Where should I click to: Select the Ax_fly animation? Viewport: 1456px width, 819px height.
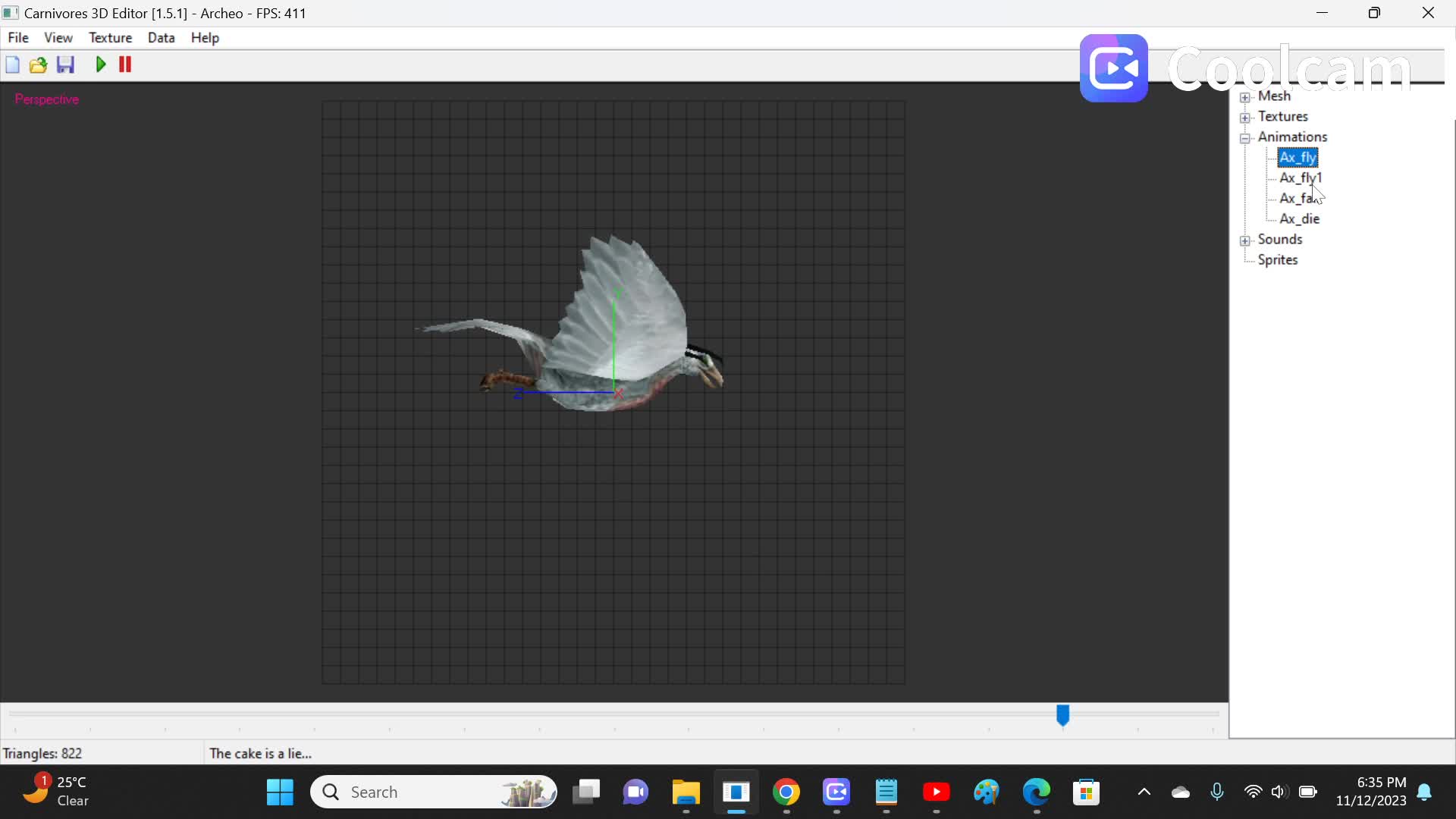click(x=1298, y=158)
